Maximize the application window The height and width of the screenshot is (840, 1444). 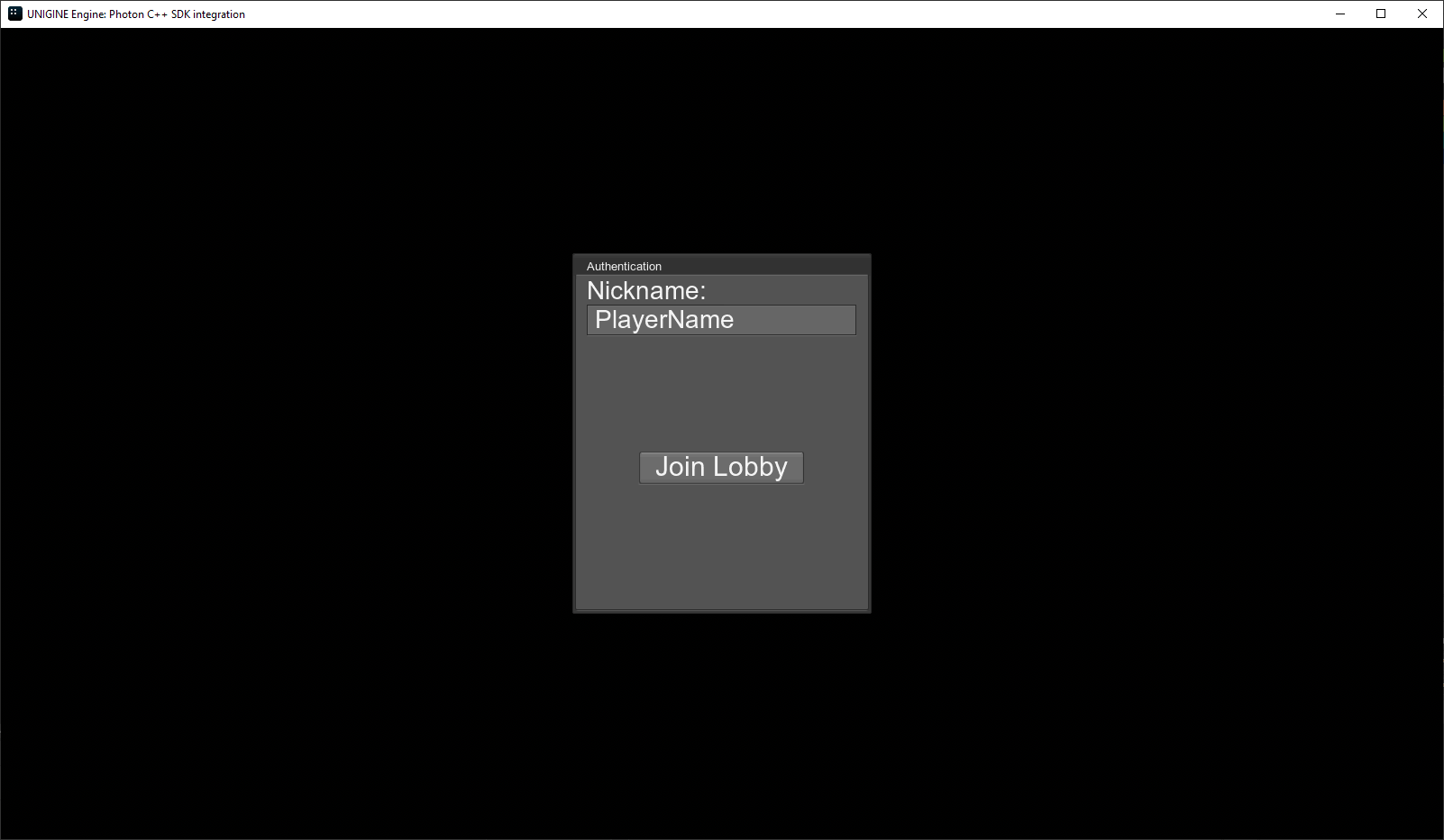click(1380, 14)
